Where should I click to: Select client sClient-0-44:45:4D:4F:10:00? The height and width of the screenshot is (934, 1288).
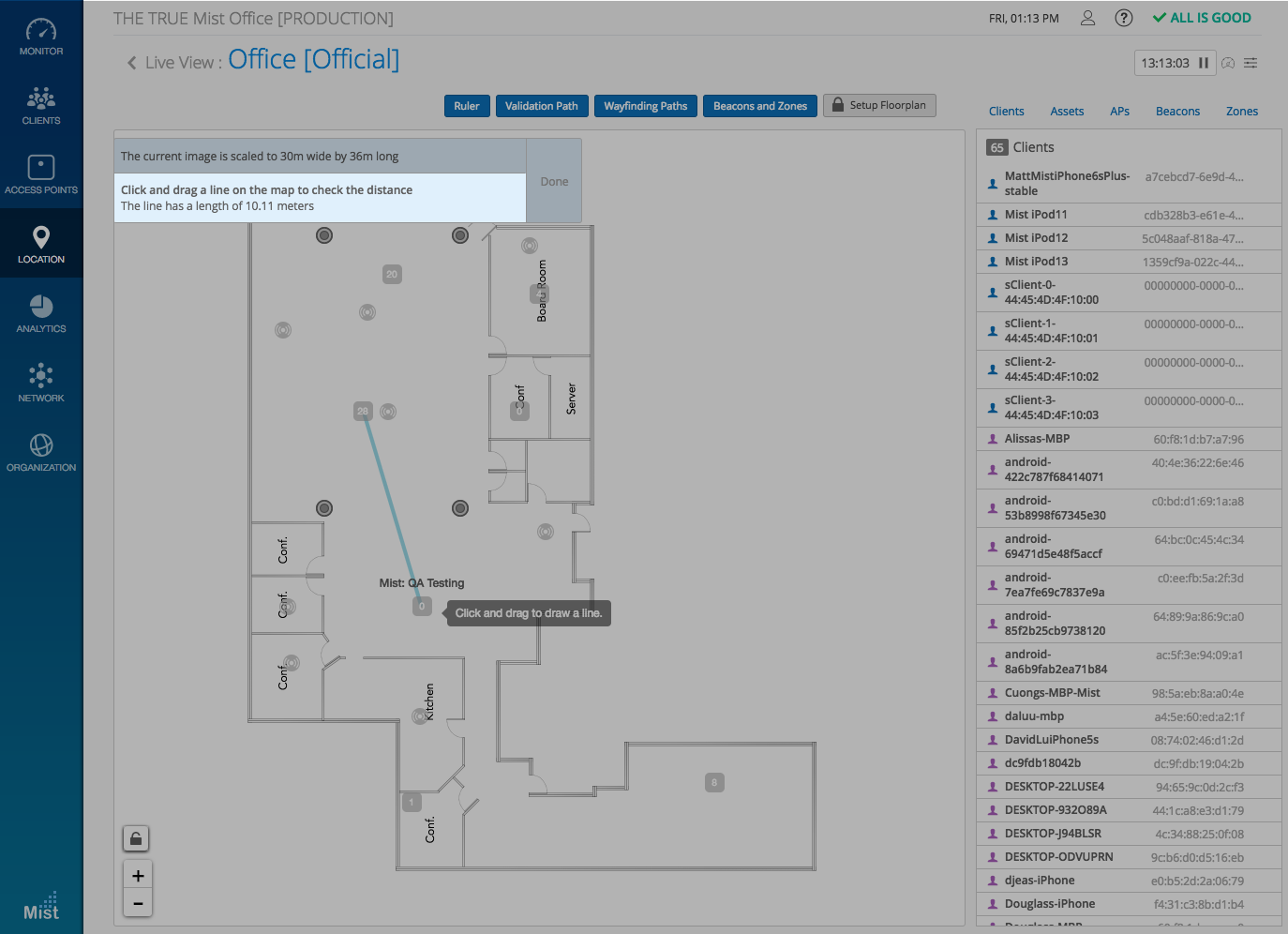1129,293
